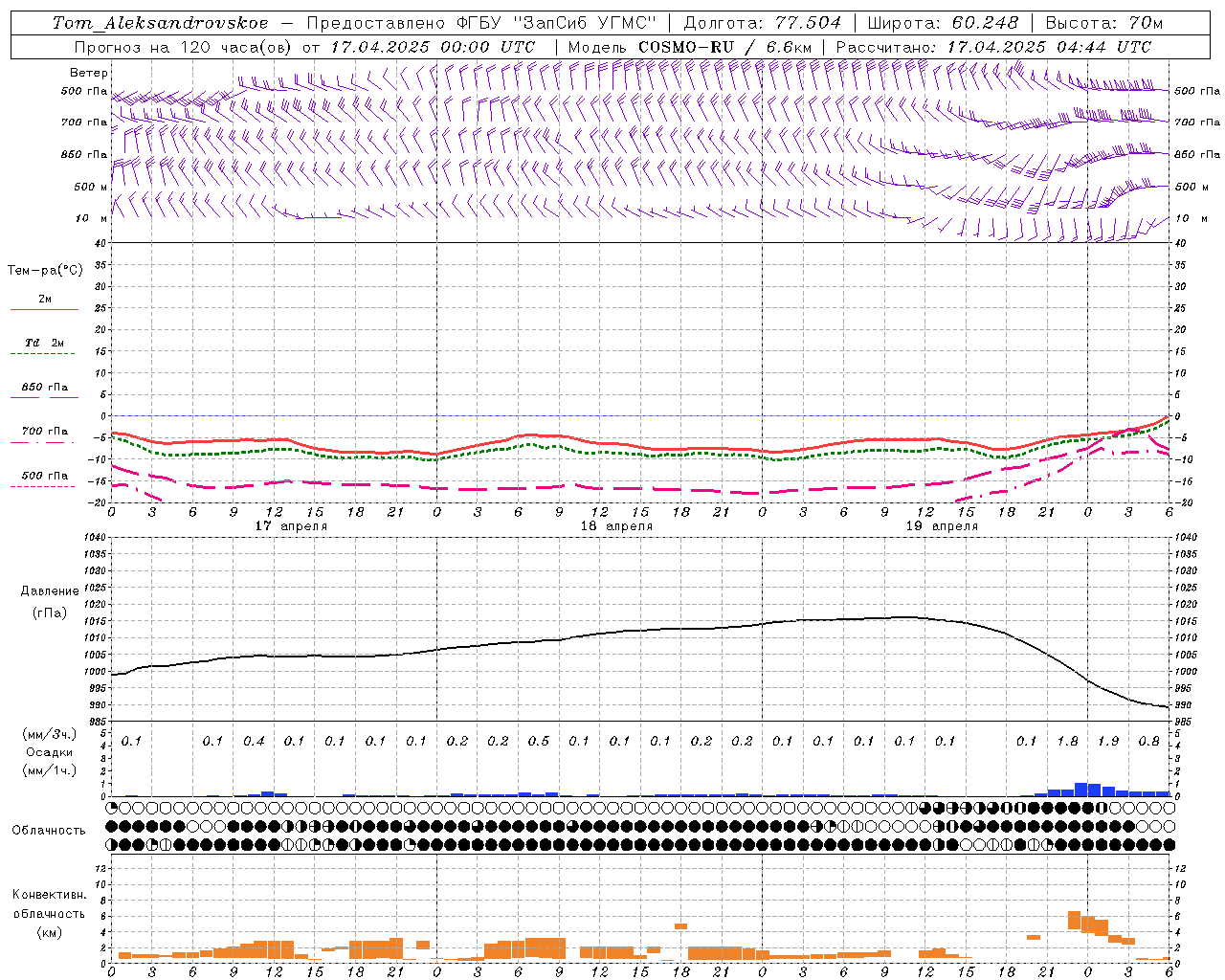
Task: Click the Конвективн. convective cloud label
Action: point(49,895)
